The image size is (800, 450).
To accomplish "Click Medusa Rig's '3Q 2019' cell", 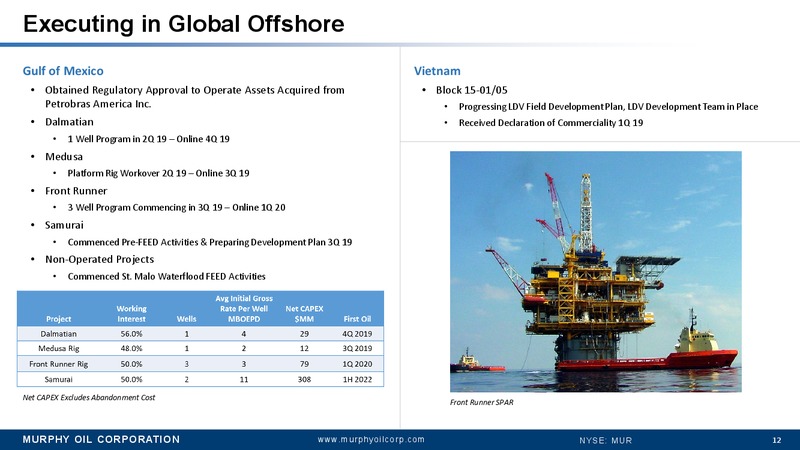I will point(357,348).
